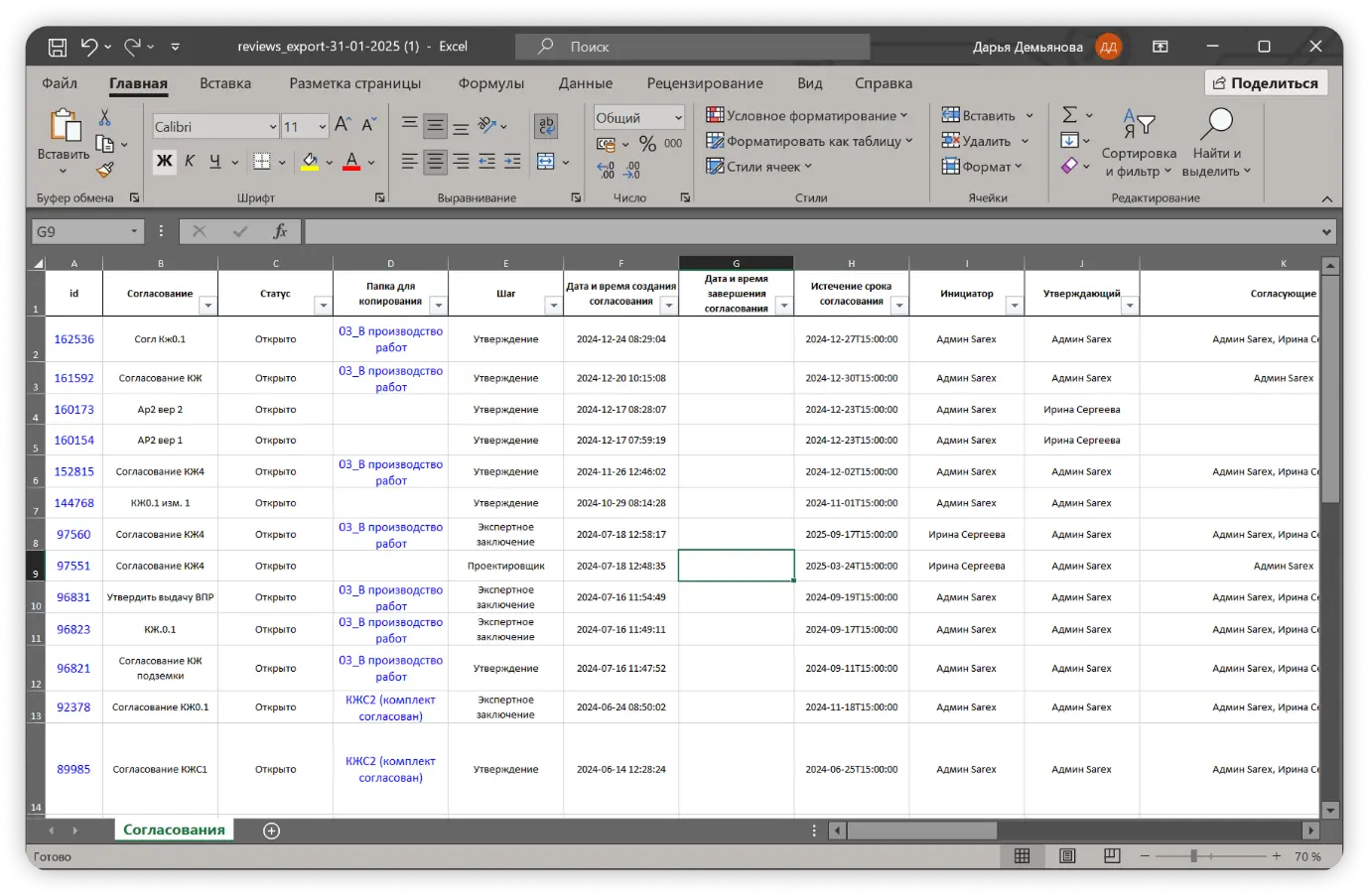Click the Insert Function fx icon
Screen dimensions: 1369x896
point(280,231)
